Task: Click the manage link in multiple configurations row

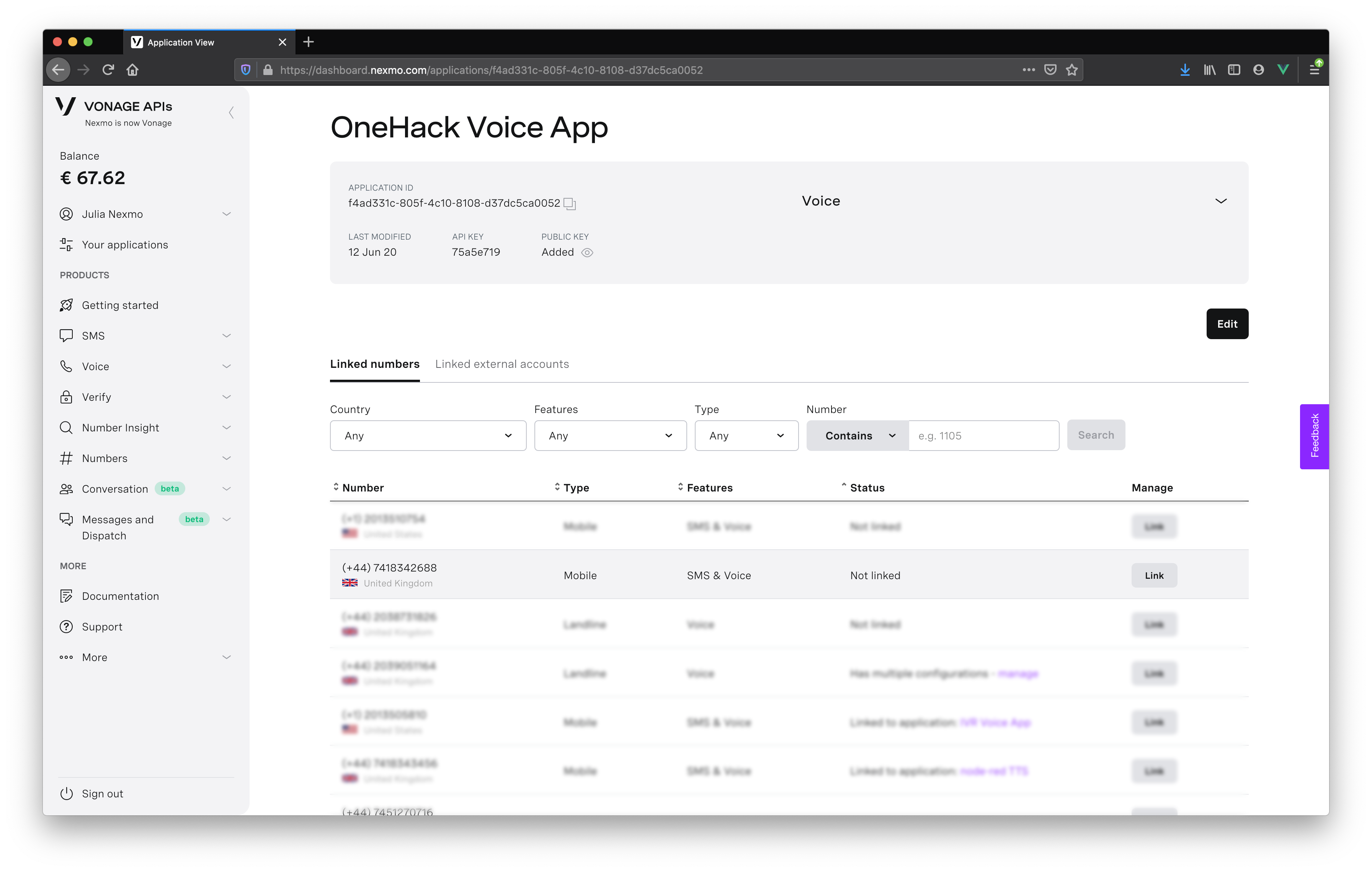Action: tap(1018, 673)
